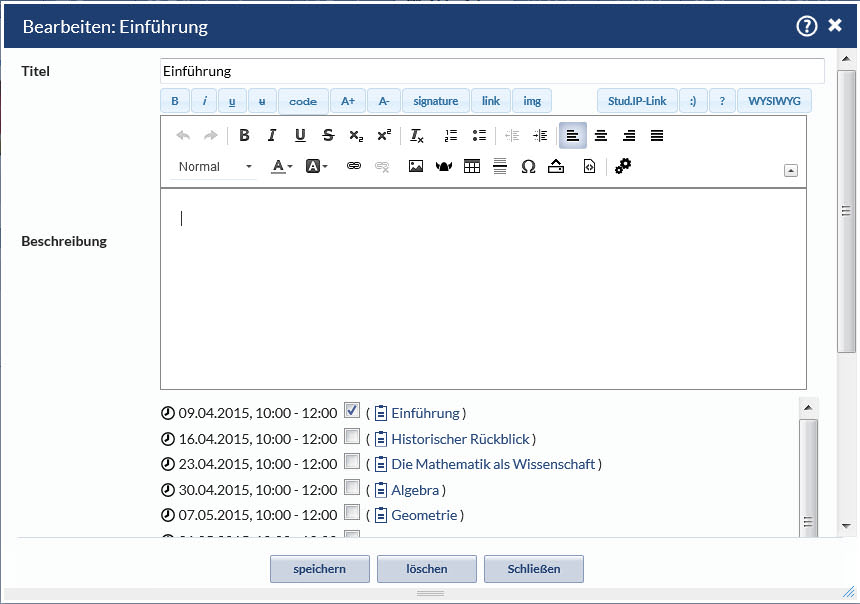Toggle bold in the rich text toolbar
860x604 pixels.
(x=244, y=136)
